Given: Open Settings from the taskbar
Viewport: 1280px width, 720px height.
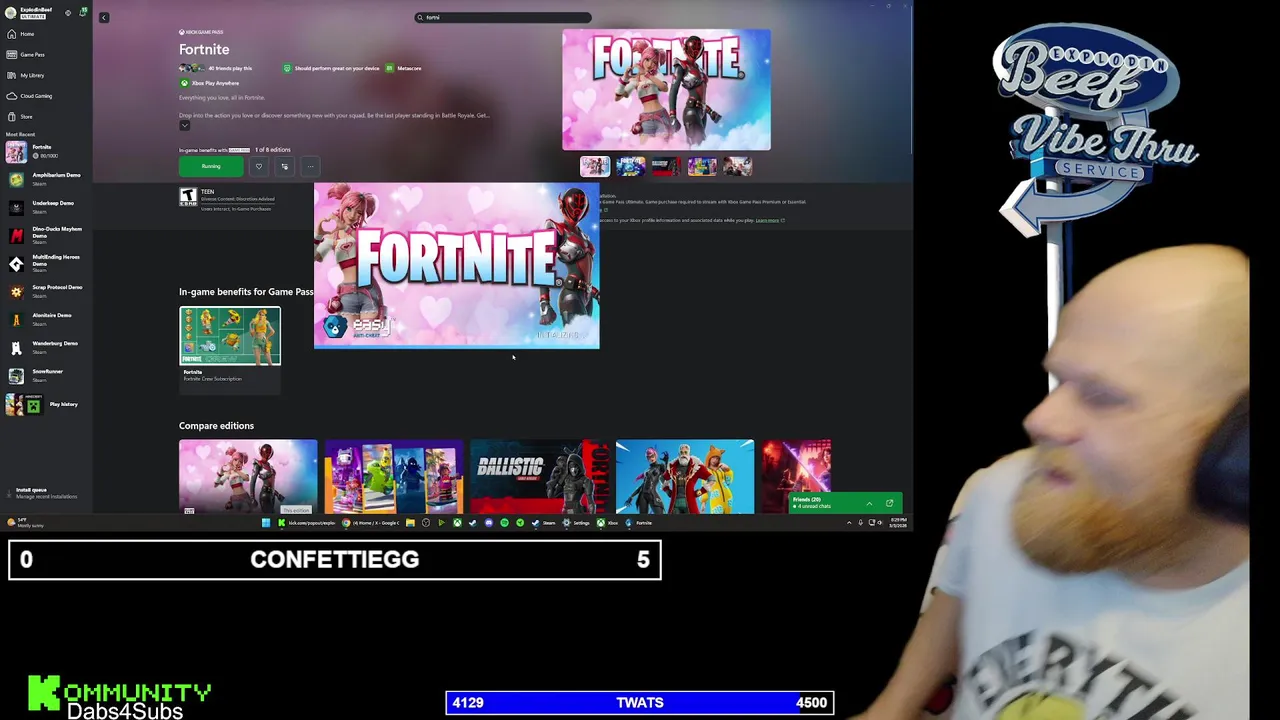Looking at the screenshot, I should point(576,522).
